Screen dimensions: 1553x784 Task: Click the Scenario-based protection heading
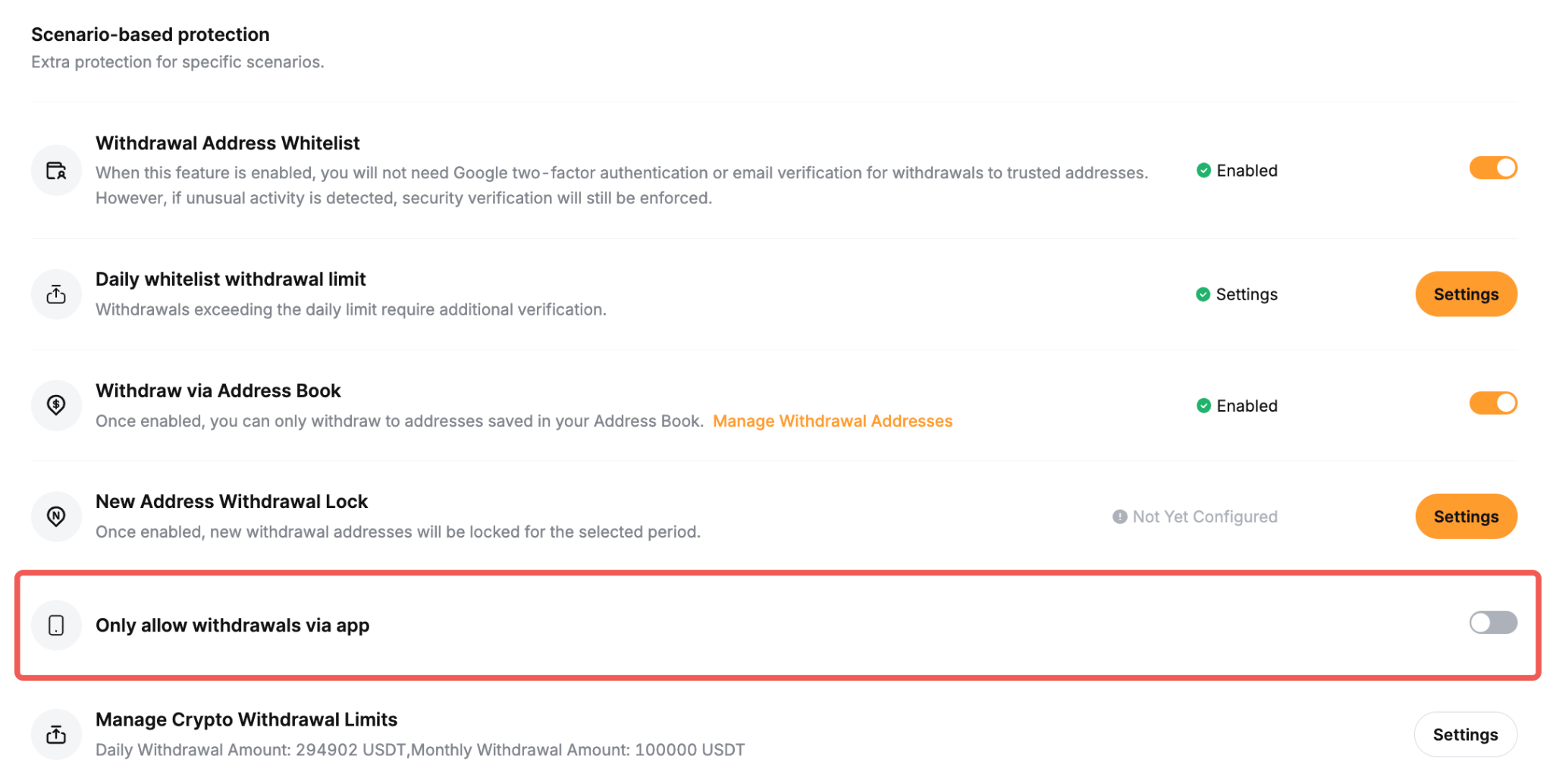tap(150, 34)
